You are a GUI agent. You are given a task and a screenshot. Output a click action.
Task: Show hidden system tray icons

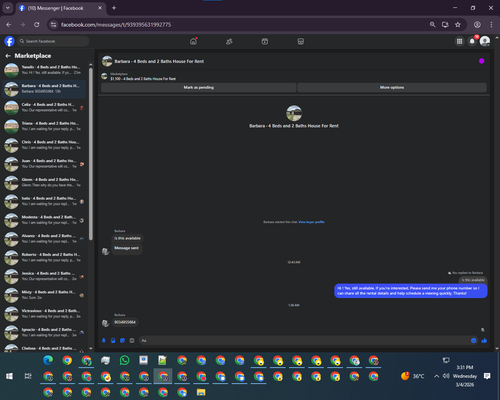point(436,376)
